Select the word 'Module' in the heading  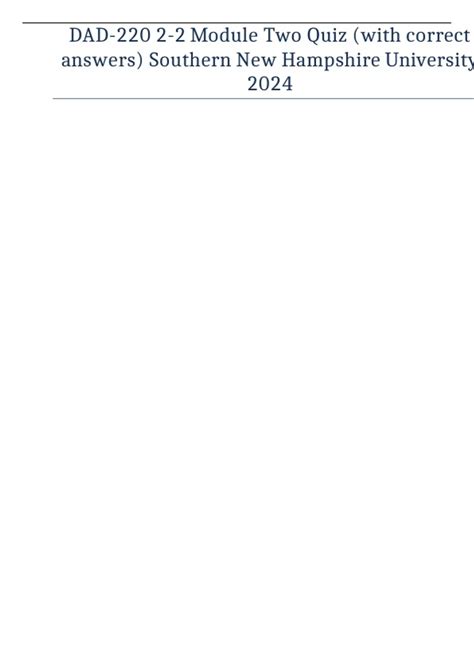pos(224,35)
